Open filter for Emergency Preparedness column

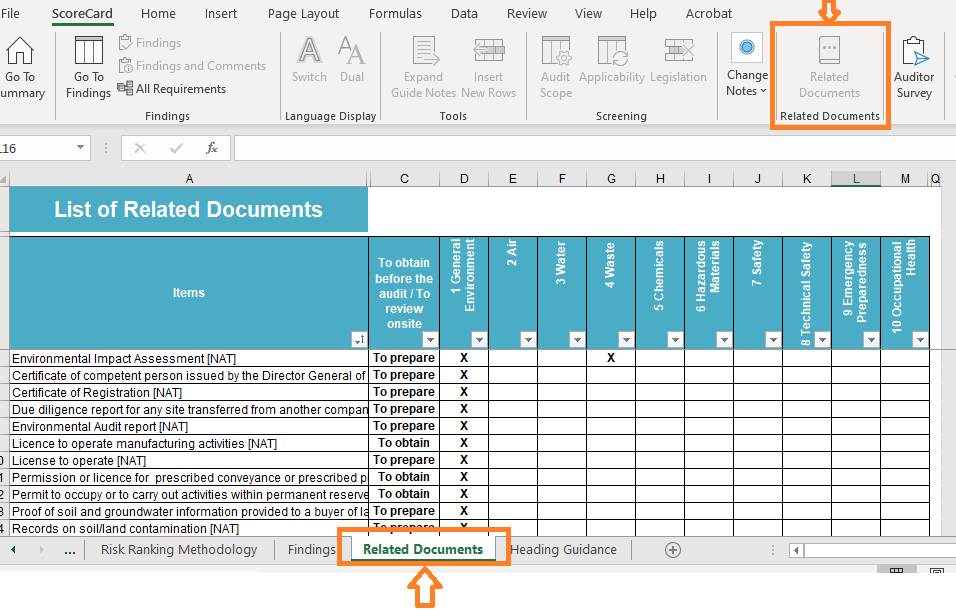point(871,340)
